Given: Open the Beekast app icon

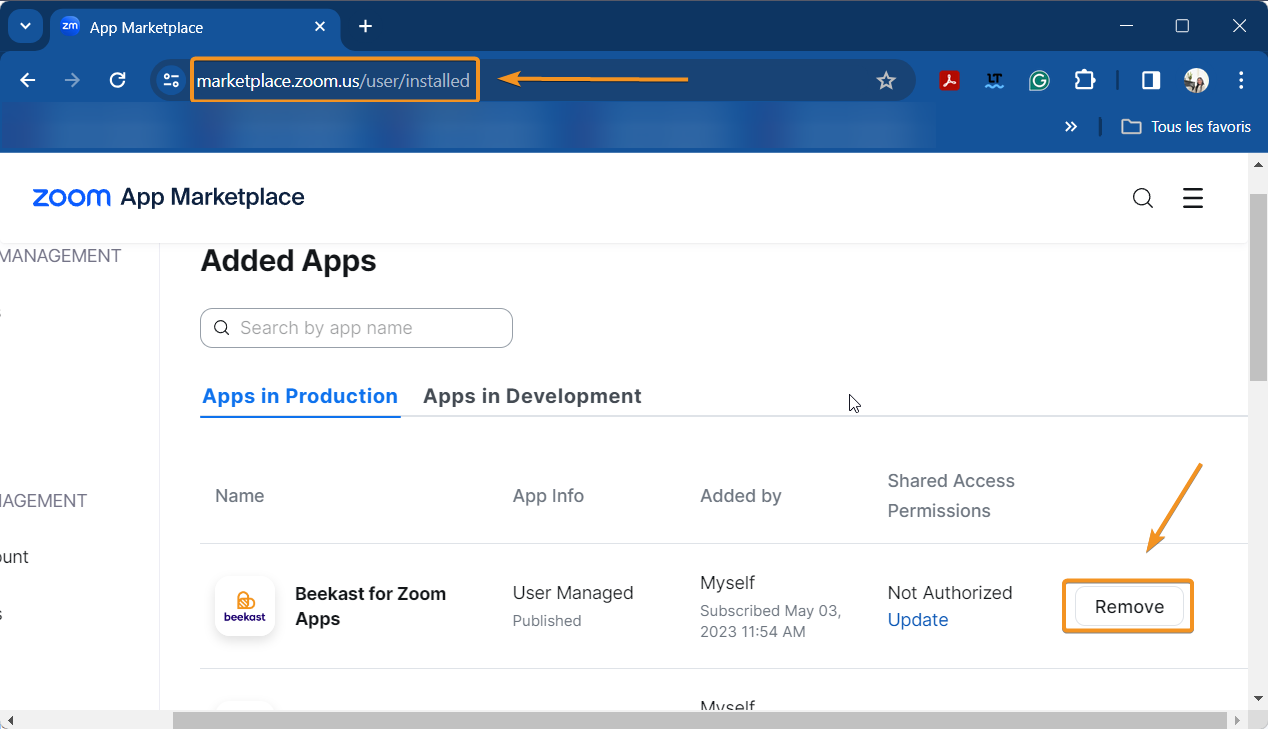Looking at the screenshot, I should 245,606.
